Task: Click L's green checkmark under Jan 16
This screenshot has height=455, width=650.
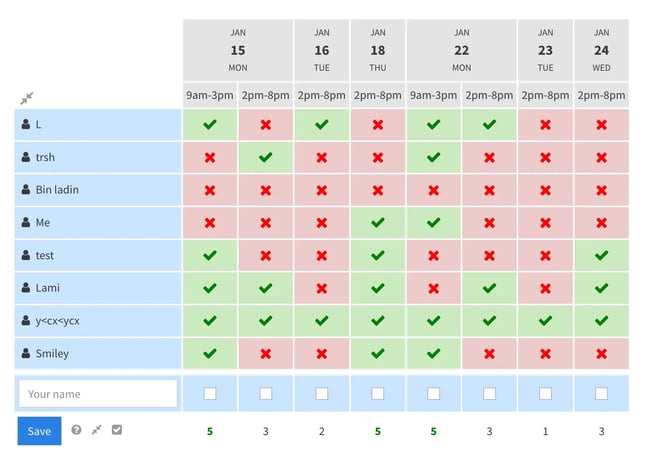Action: (321, 125)
